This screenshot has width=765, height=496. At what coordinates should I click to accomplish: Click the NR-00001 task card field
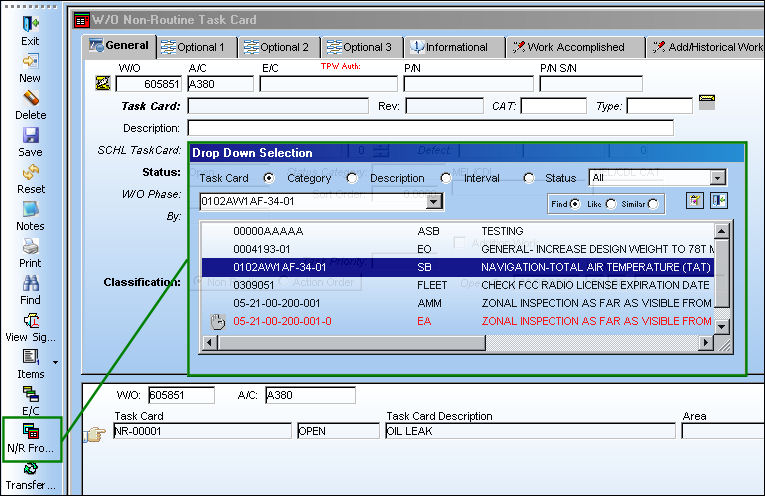pyautogui.click(x=202, y=431)
